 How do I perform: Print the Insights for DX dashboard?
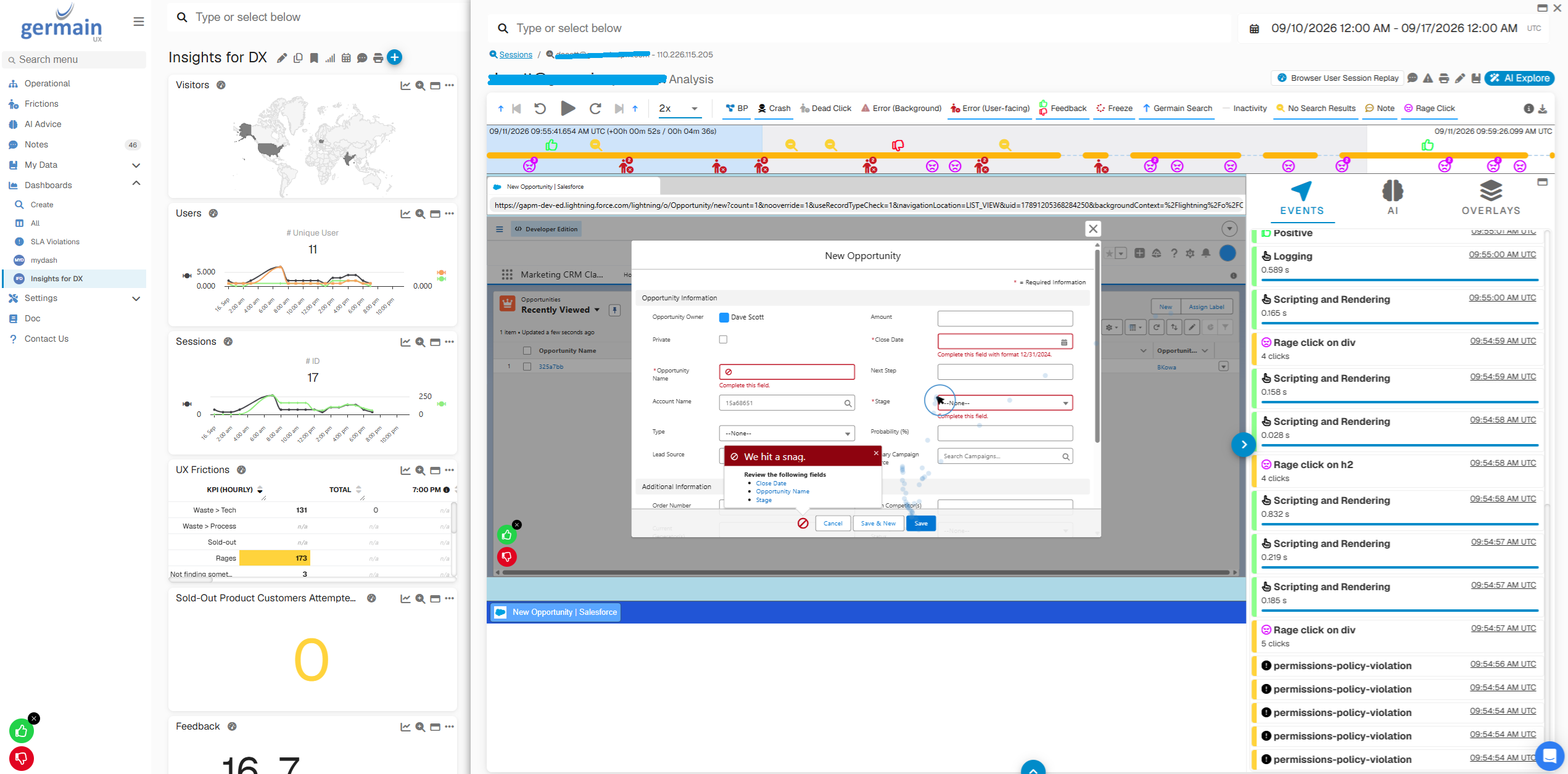378,58
